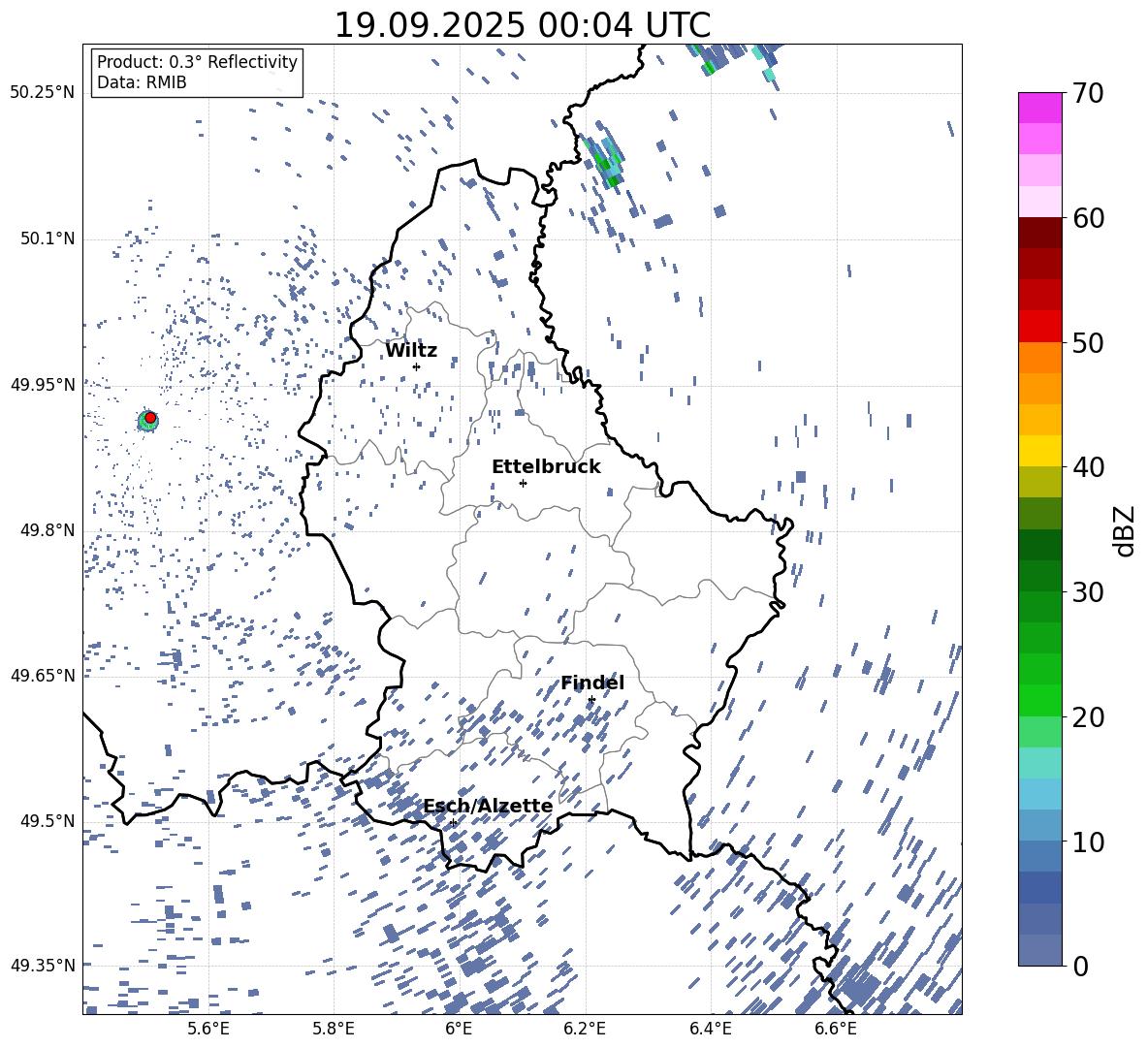Image resolution: width=1148 pixels, height=1048 pixels.
Task: Click the 49.35°N latitude label
Action: pyautogui.click(x=43, y=966)
